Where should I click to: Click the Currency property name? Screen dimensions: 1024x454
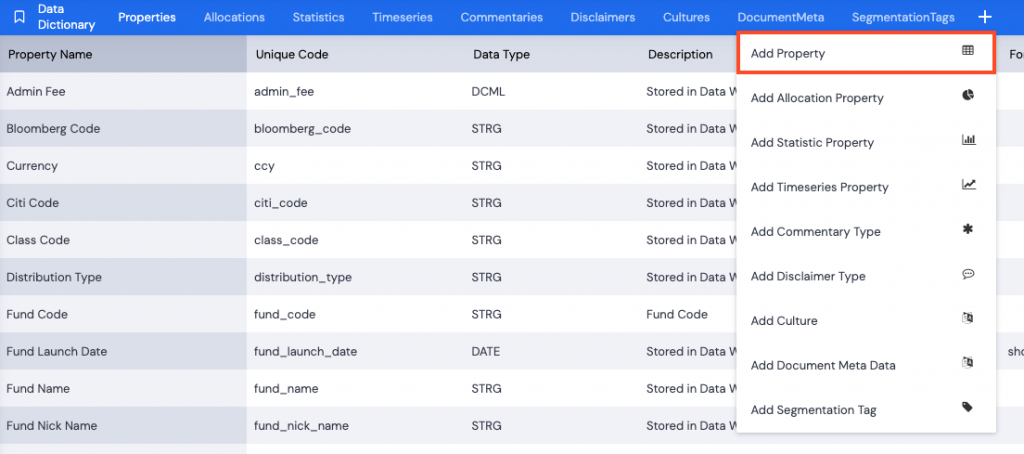[x=32, y=166]
